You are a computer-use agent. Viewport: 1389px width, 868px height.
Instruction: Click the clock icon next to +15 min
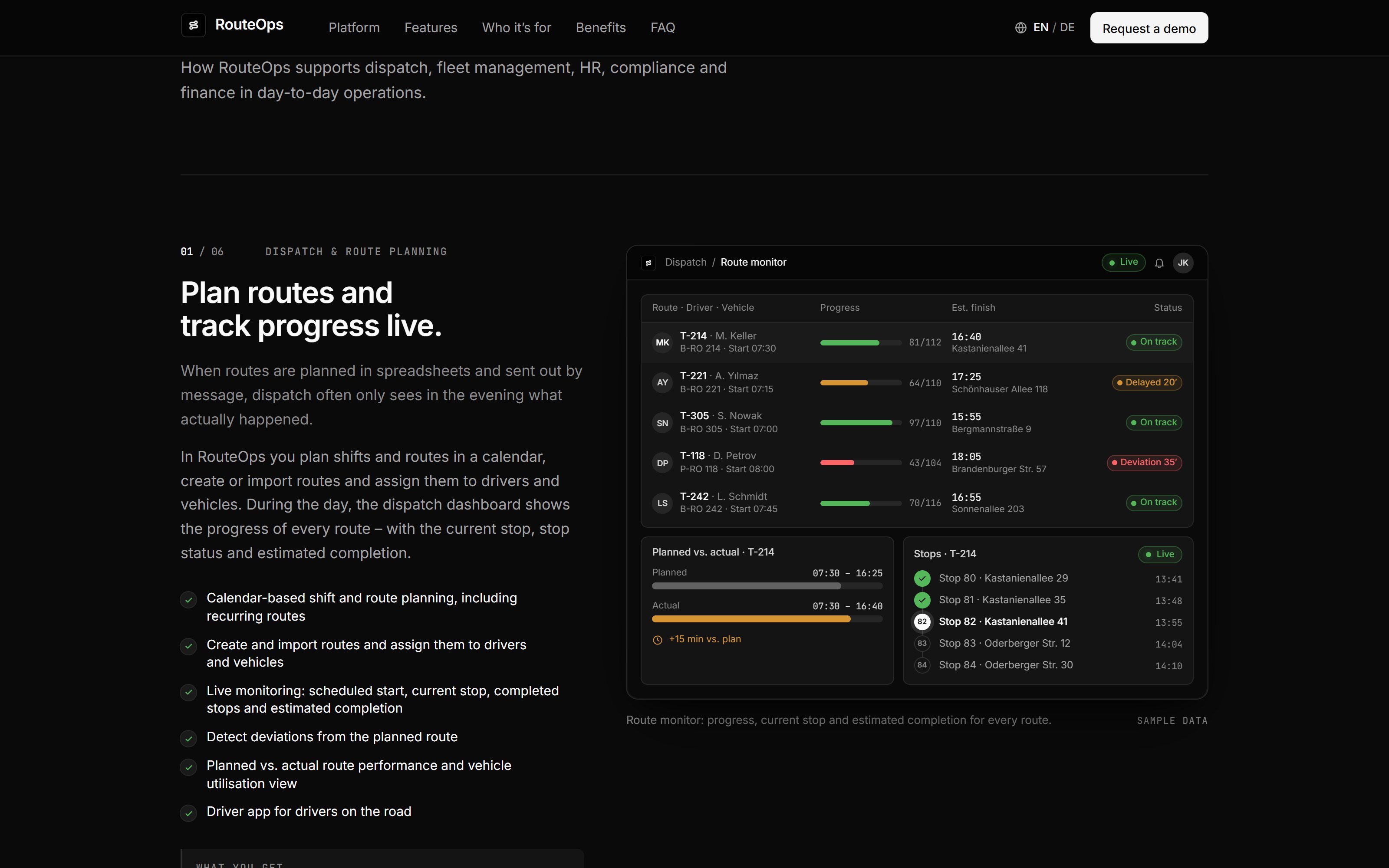click(x=658, y=640)
